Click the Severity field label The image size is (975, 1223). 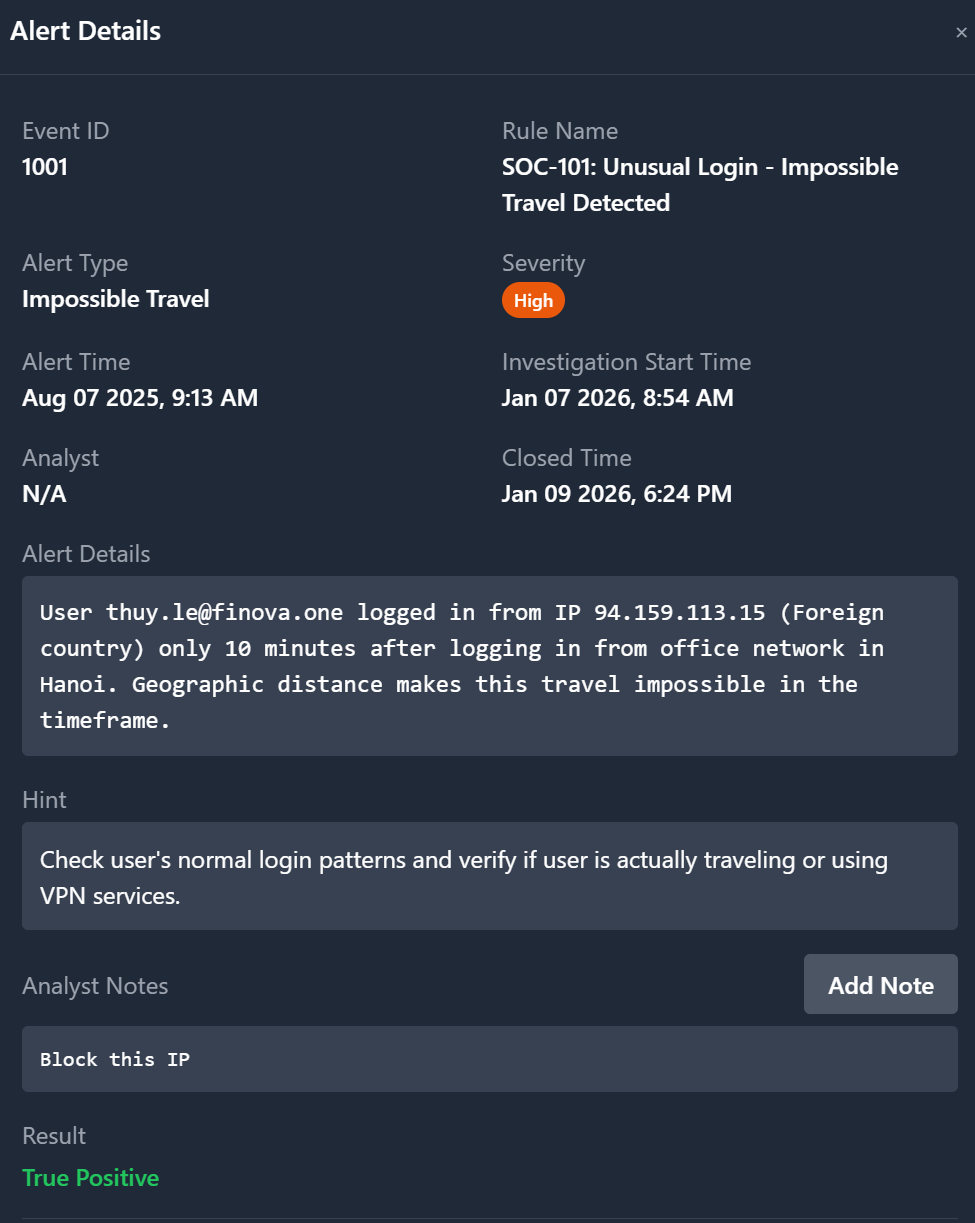tap(543, 262)
